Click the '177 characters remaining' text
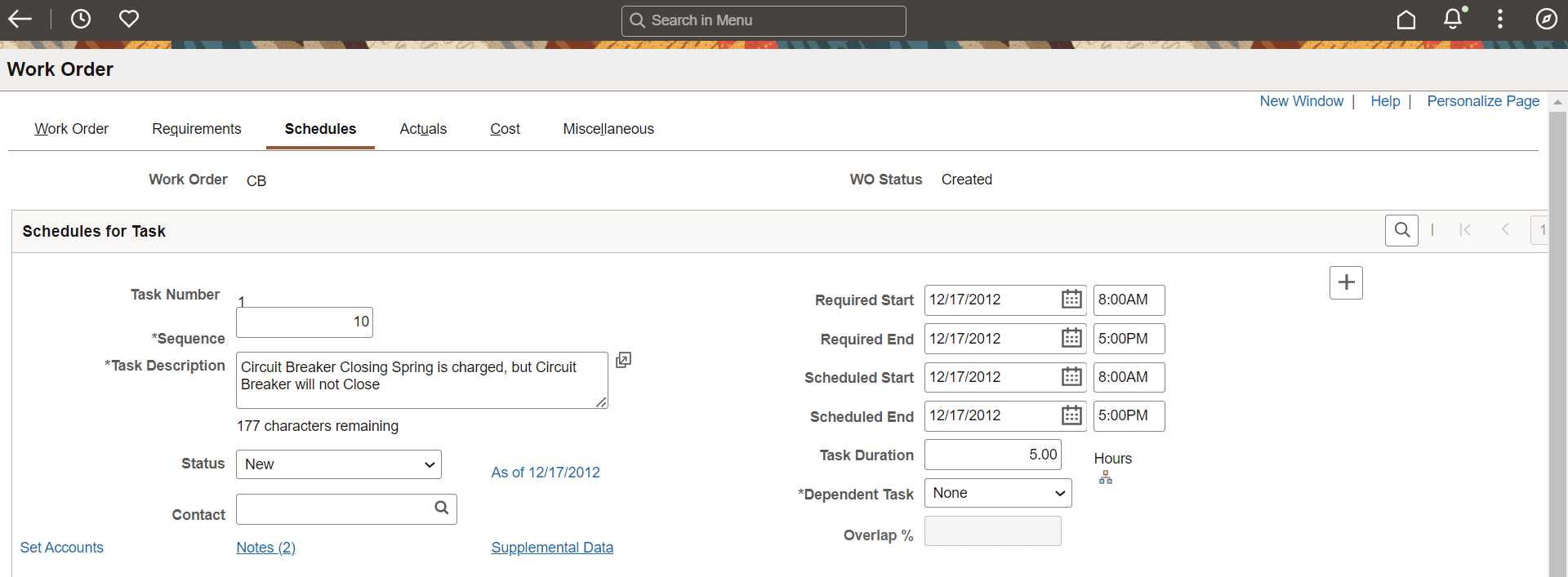Image resolution: width=1568 pixels, height=577 pixels. 318,426
